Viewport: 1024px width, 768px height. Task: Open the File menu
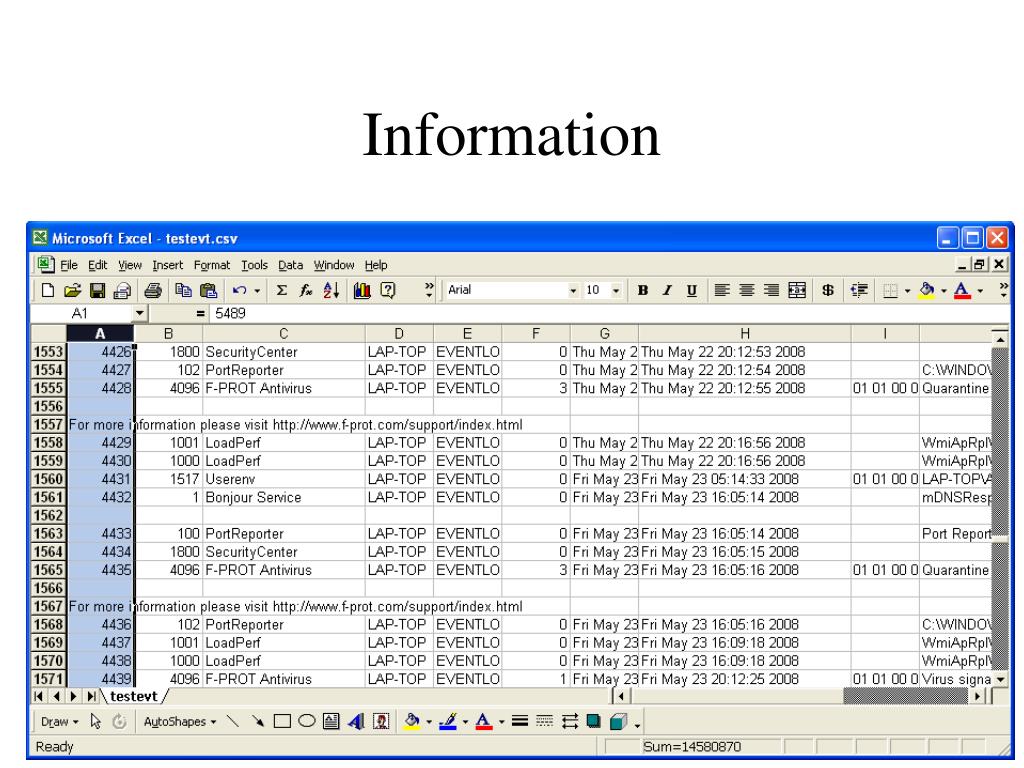[x=69, y=265]
